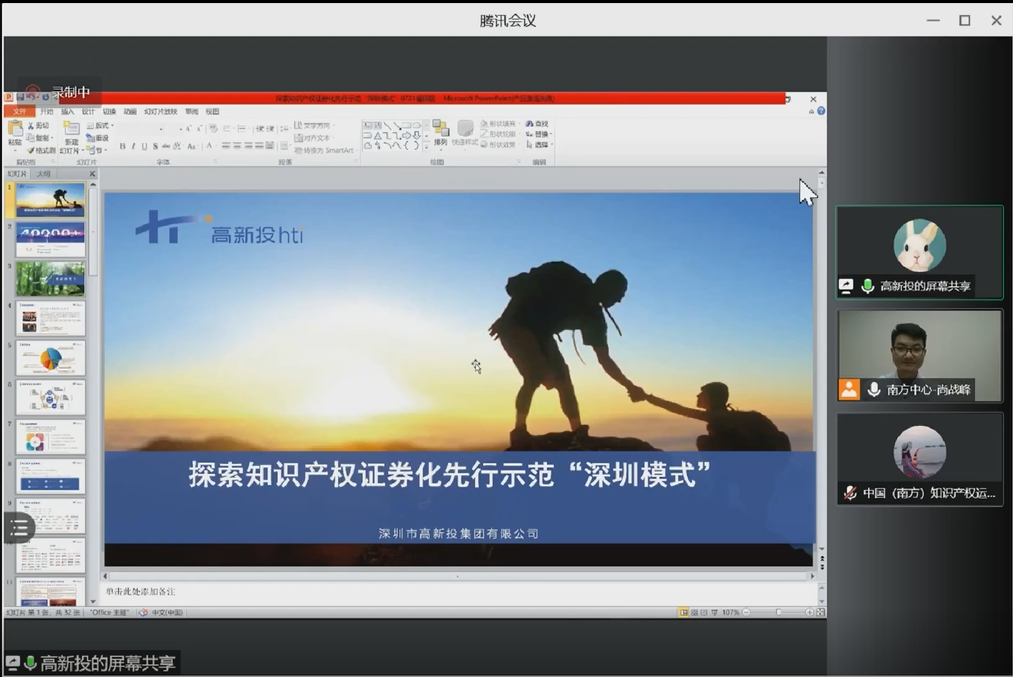The image size is (1013, 677).
Task: Click the Cut (剪切) scissors command
Action: tap(38, 125)
